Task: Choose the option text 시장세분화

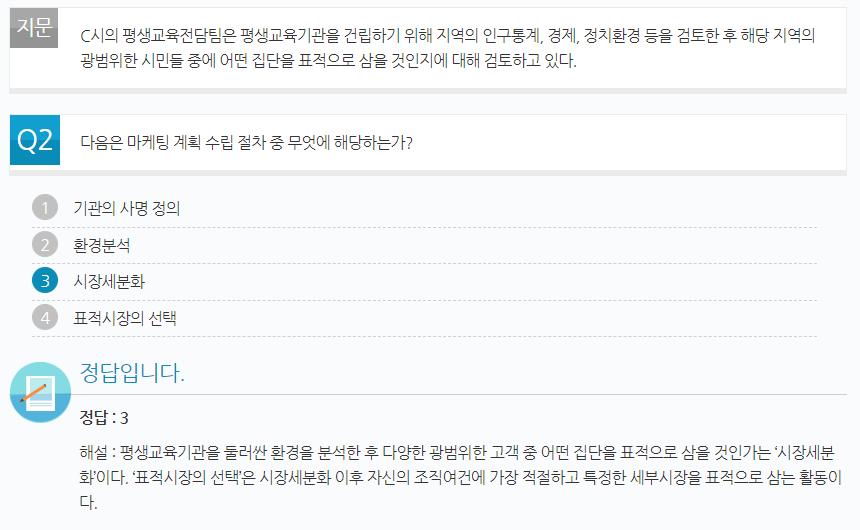Action: click(109, 281)
